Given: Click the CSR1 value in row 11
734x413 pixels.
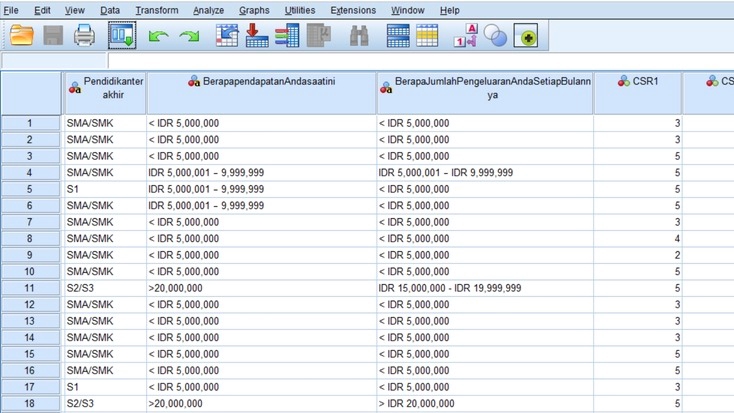Looking at the screenshot, I should tap(638, 288).
